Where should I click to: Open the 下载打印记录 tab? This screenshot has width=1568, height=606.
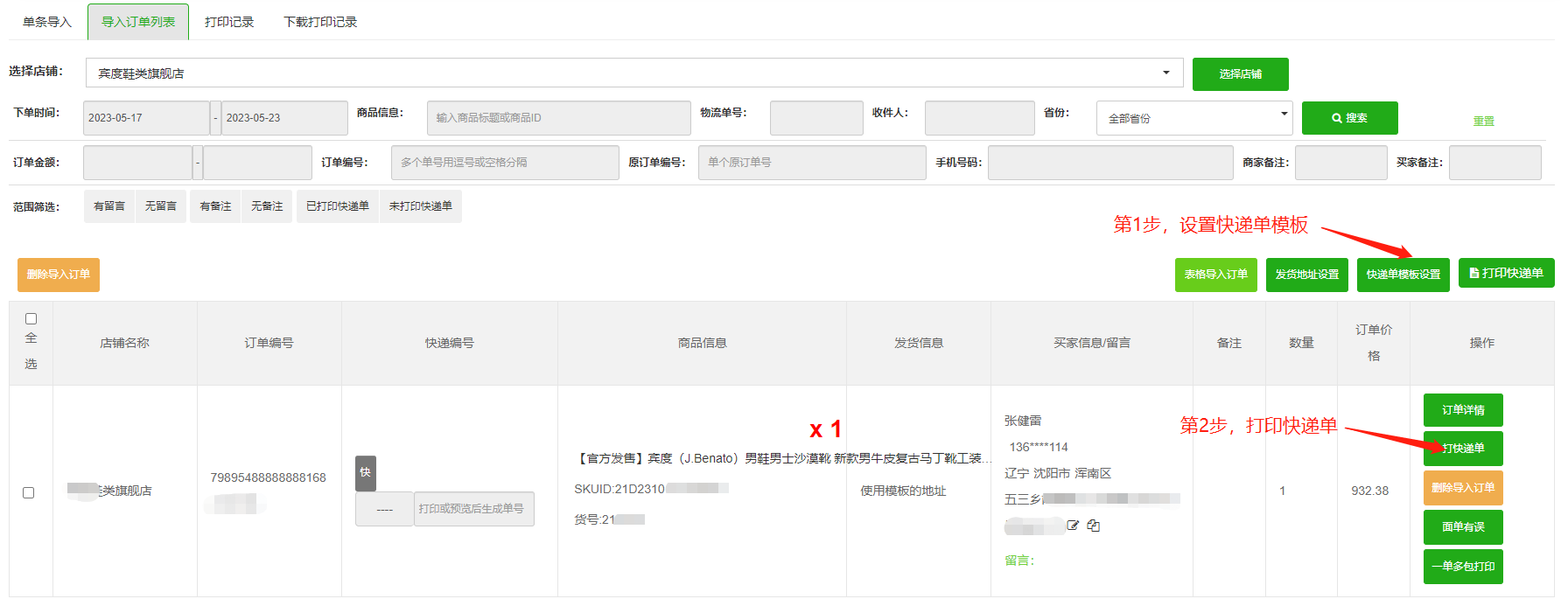(x=320, y=22)
